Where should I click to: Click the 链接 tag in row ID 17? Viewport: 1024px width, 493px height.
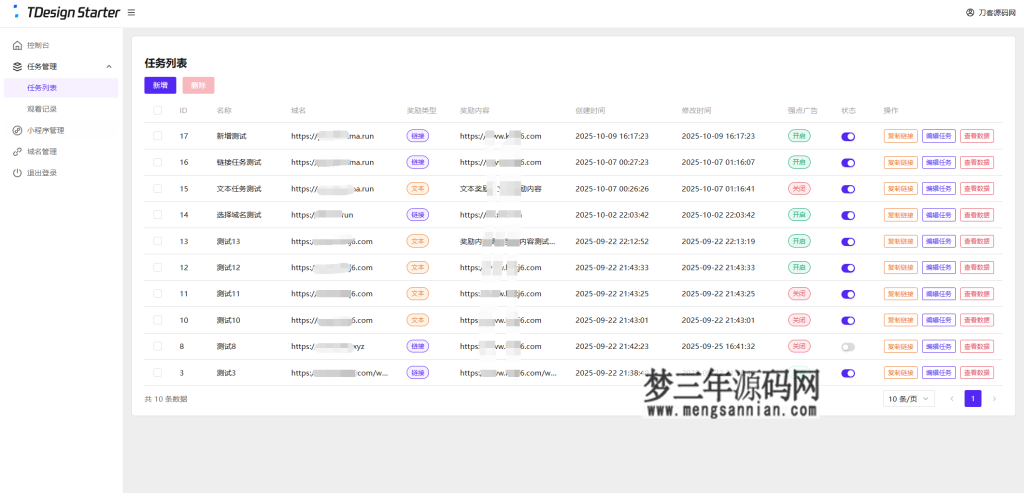click(x=417, y=136)
